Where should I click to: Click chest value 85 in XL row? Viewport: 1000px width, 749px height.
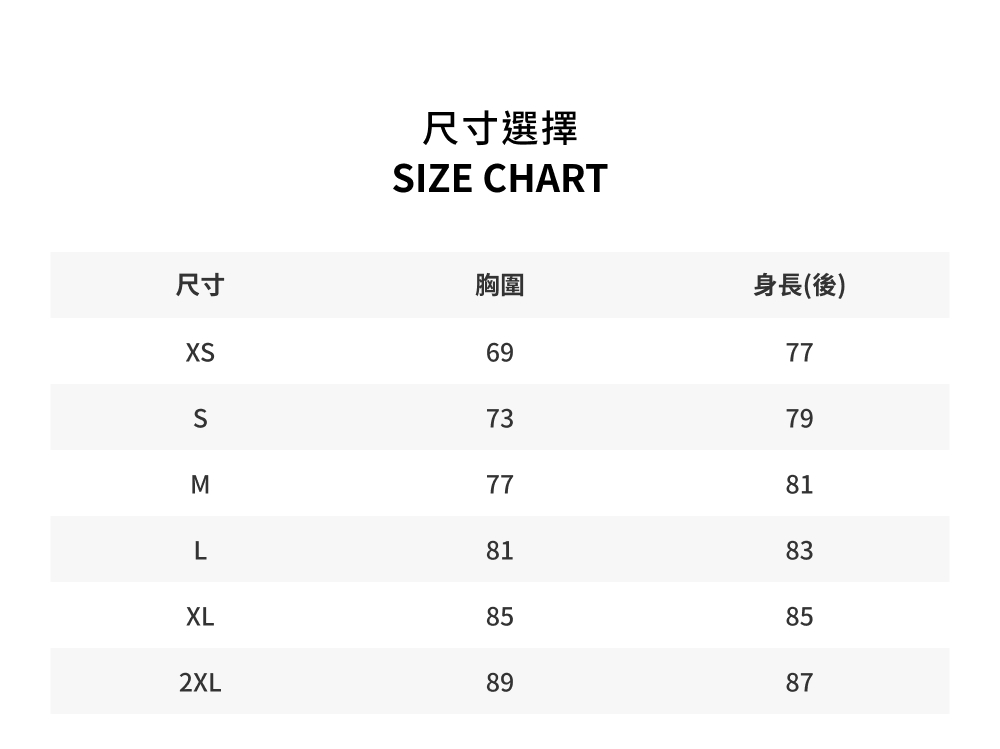500,617
